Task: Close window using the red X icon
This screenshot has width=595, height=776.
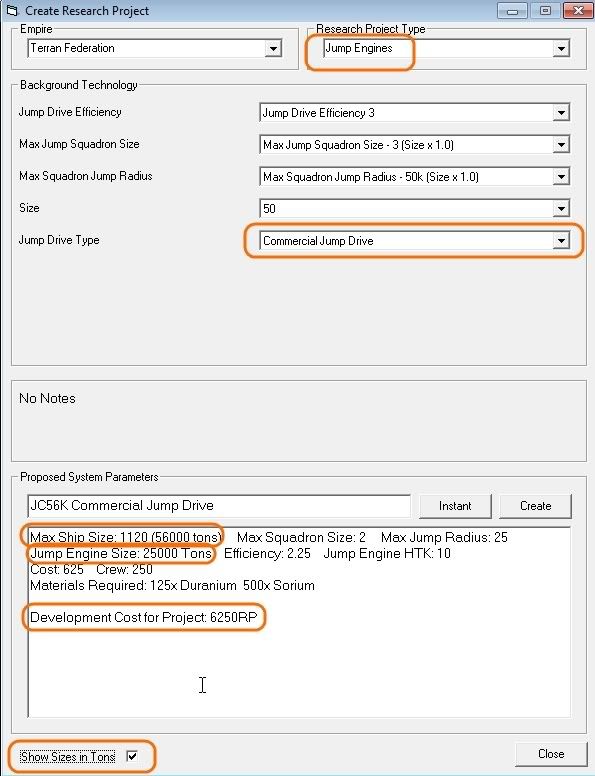Action: click(x=578, y=10)
